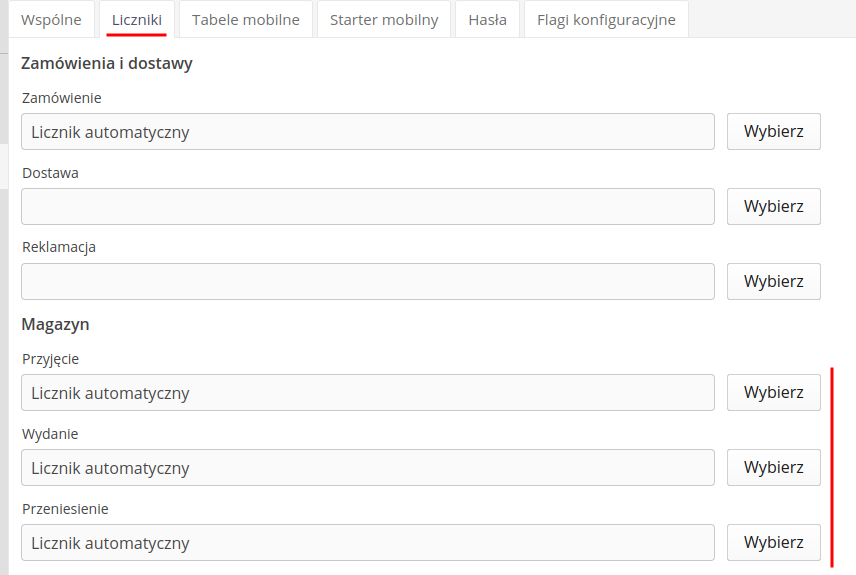Show the Flagi konfiguracyjne tab

point(606,19)
